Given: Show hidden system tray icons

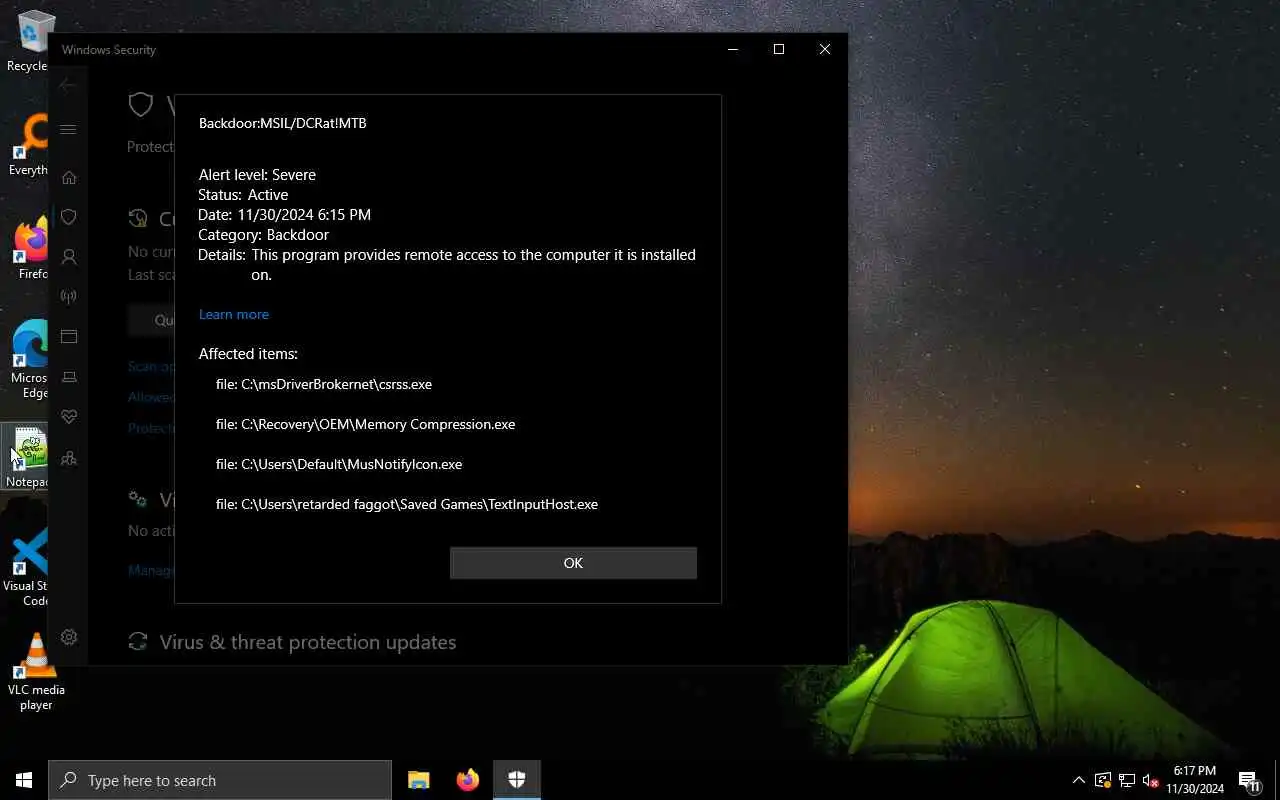Looking at the screenshot, I should pyautogui.click(x=1078, y=780).
